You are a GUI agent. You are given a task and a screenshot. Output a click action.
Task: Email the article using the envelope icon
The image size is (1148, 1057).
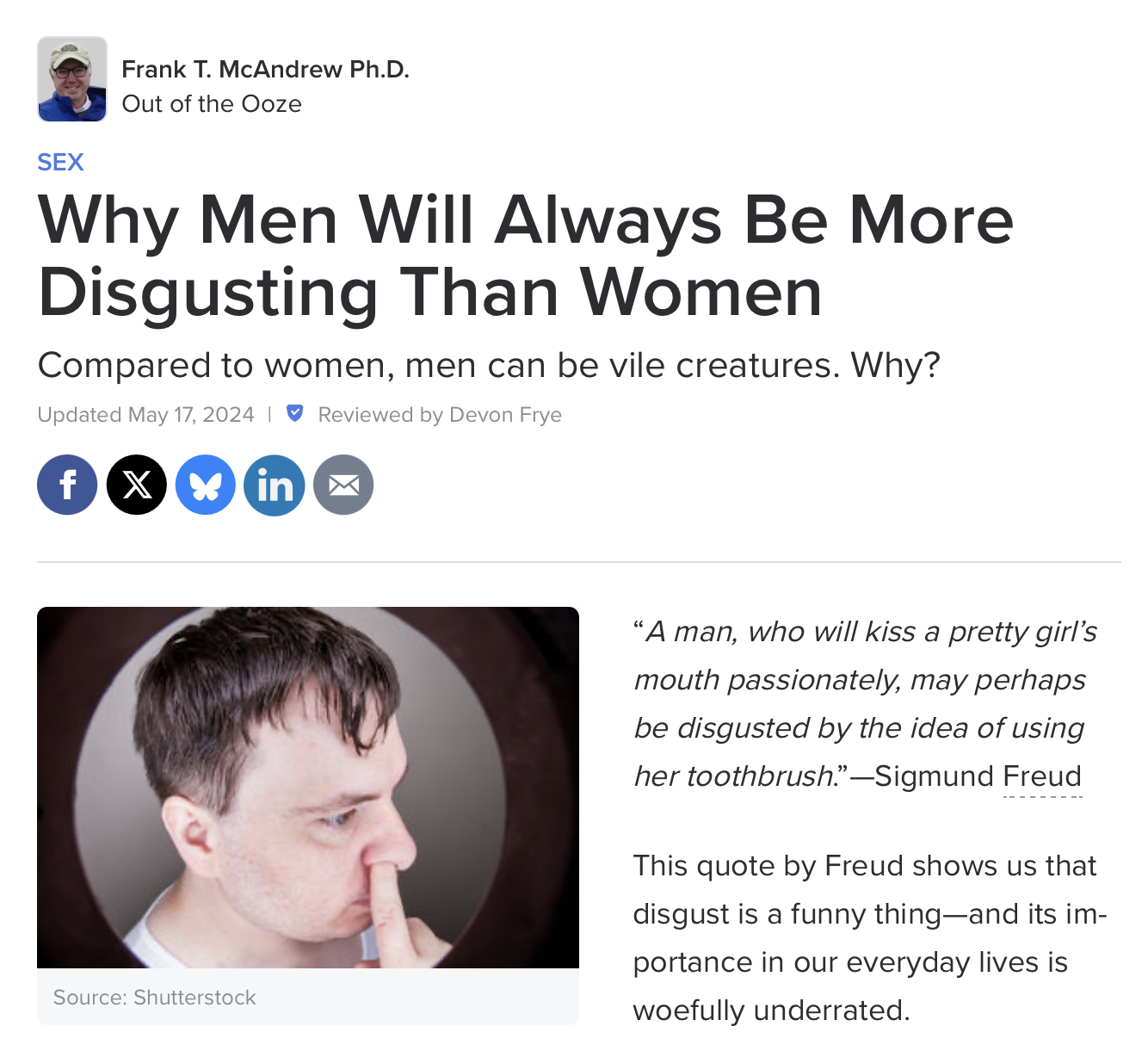343,485
